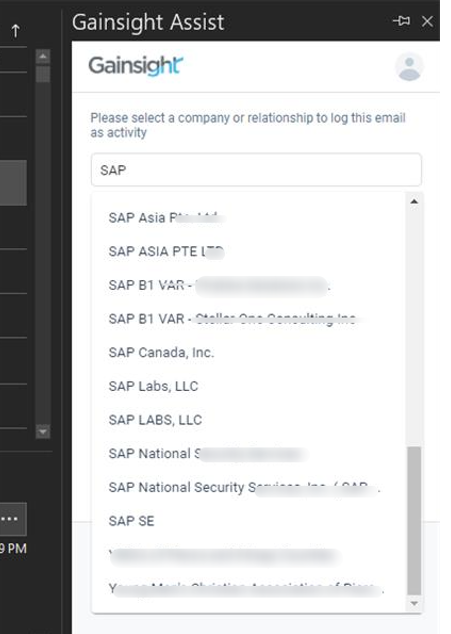Pin the Gainsight Assist pane

tap(401, 21)
